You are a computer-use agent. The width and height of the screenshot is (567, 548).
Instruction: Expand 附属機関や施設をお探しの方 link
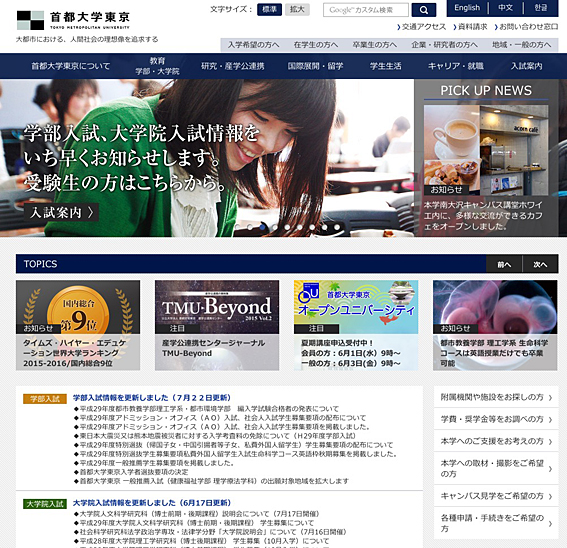point(496,397)
